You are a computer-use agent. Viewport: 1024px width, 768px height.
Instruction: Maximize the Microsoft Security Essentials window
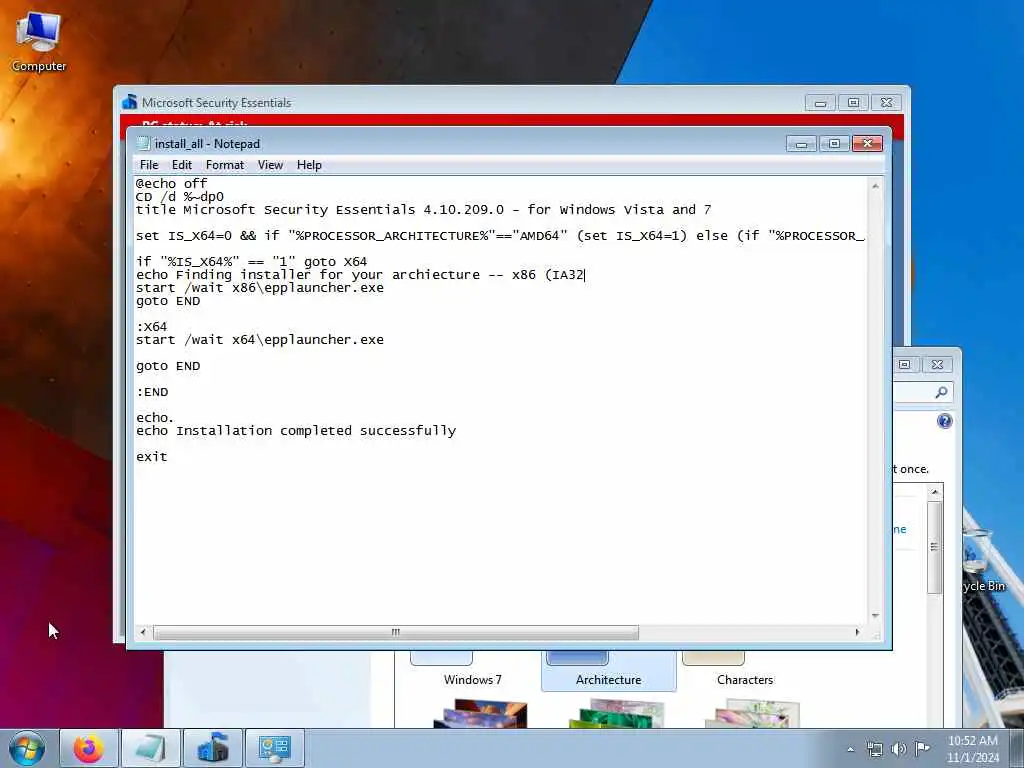click(x=853, y=103)
